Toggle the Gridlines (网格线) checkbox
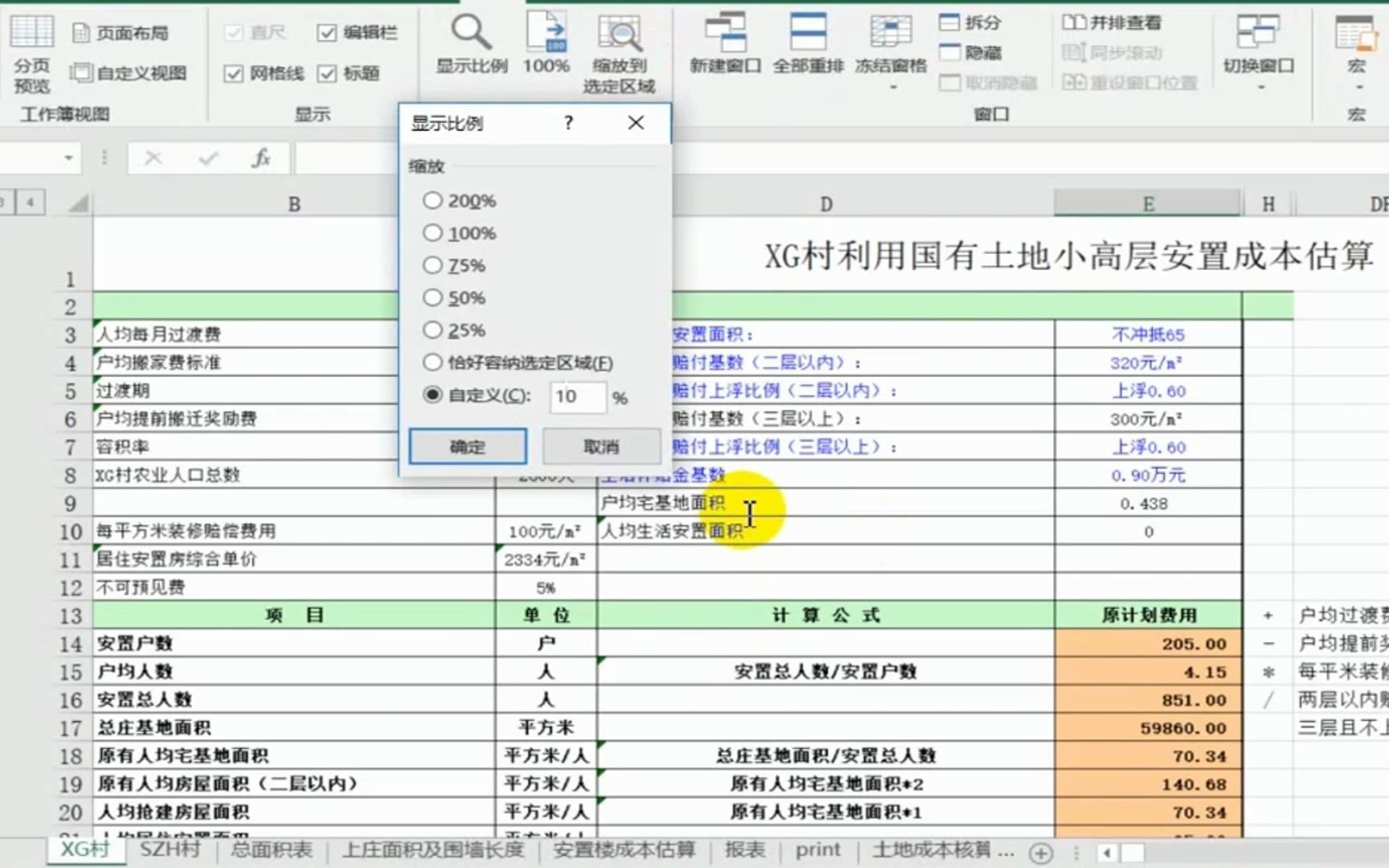Viewport: 1389px width, 868px height. pyautogui.click(x=233, y=74)
